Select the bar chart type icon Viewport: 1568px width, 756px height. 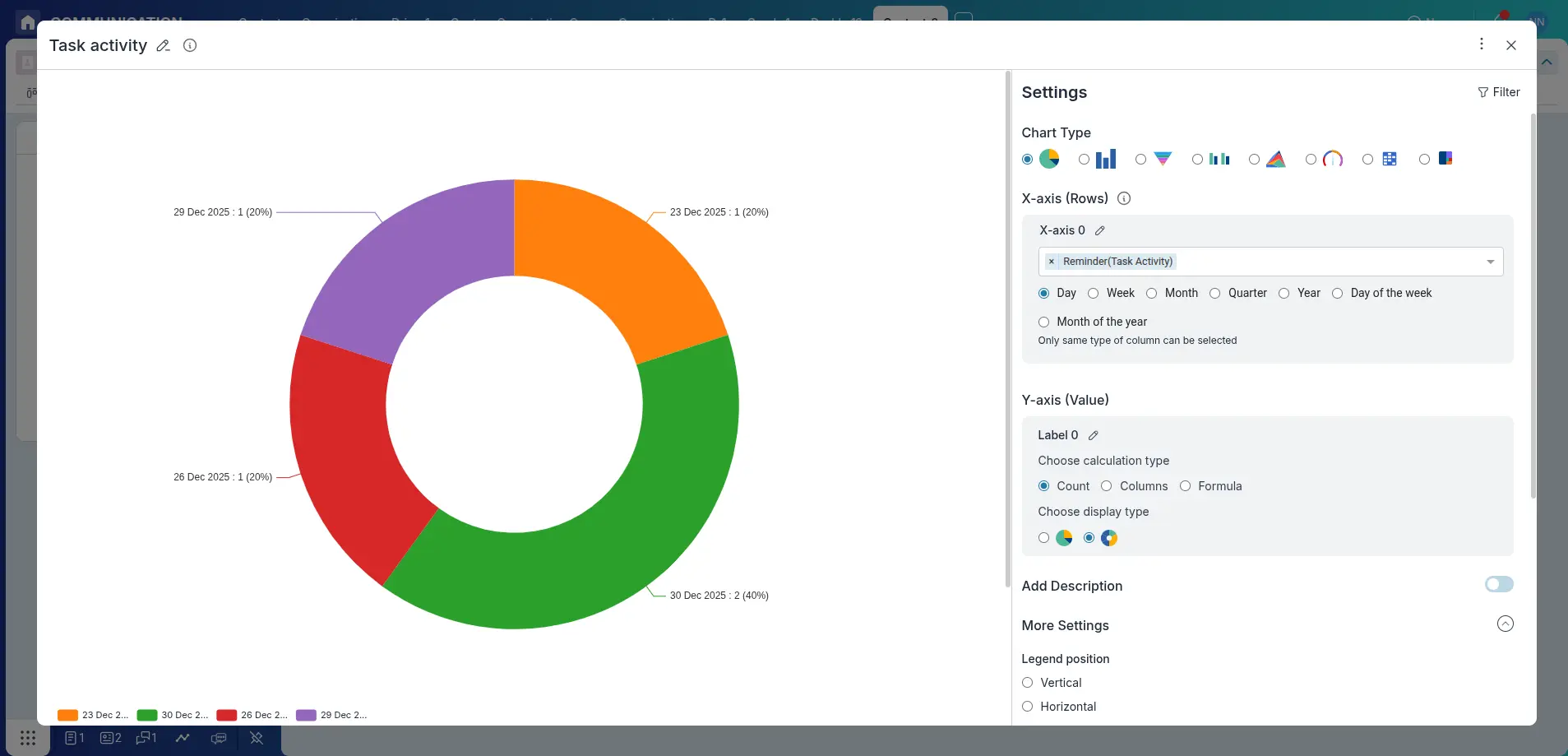(1105, 159)
